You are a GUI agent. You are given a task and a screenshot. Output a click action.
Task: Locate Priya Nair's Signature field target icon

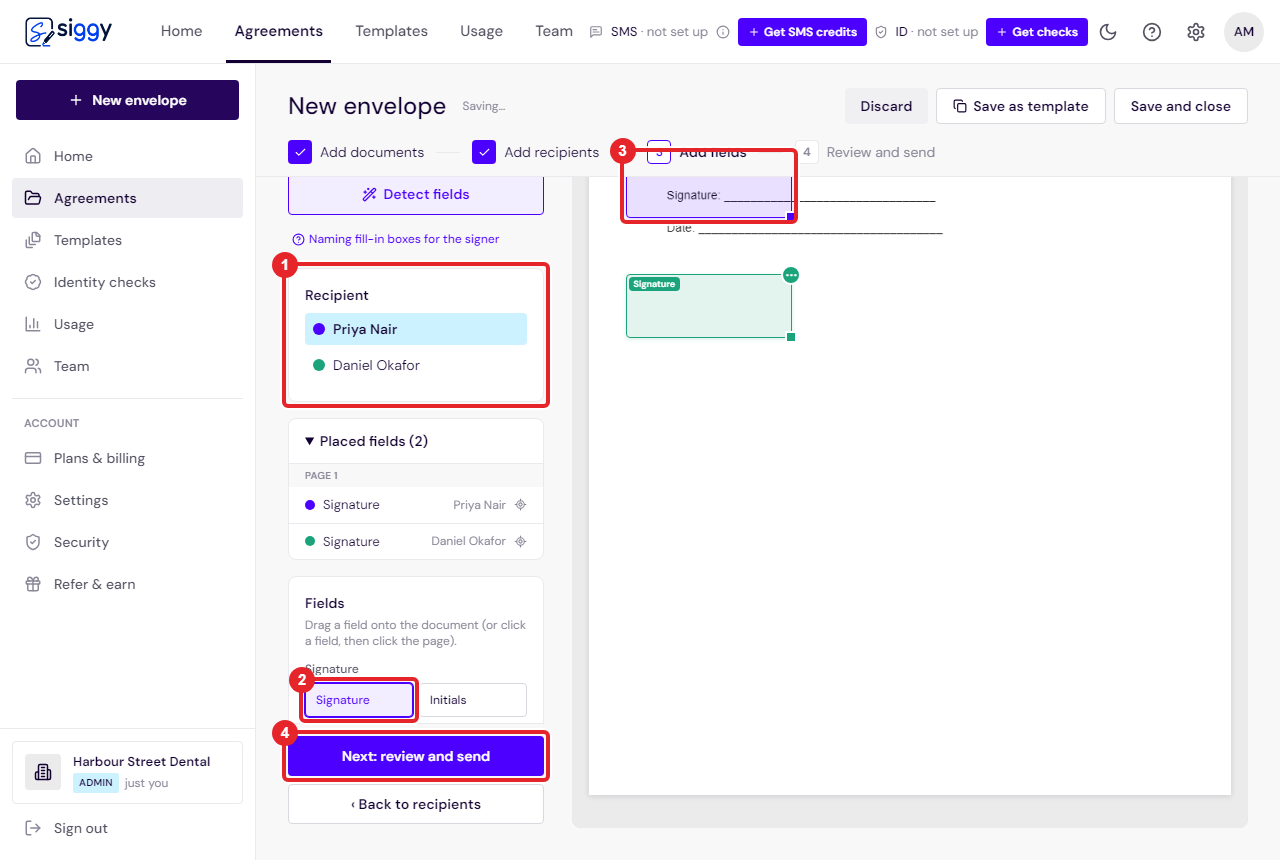click(x=520, y=505)
